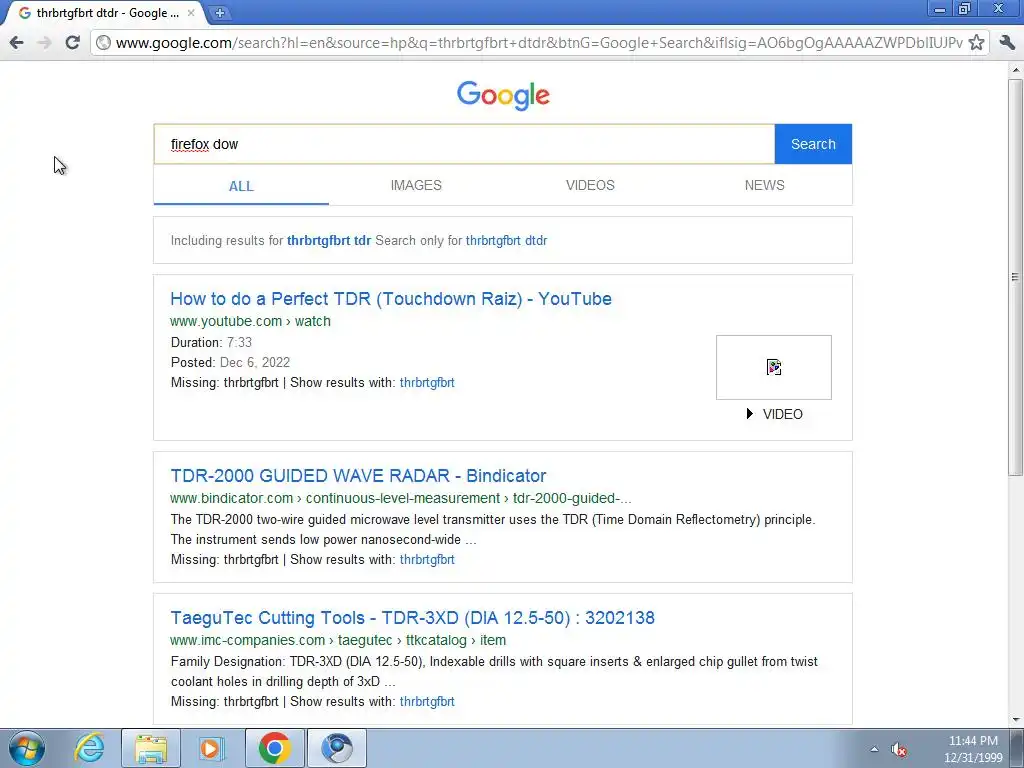Show hidden system tray icons
Image resolution: width=1024 pixels, height=768 pixels.
coord(874,749)
